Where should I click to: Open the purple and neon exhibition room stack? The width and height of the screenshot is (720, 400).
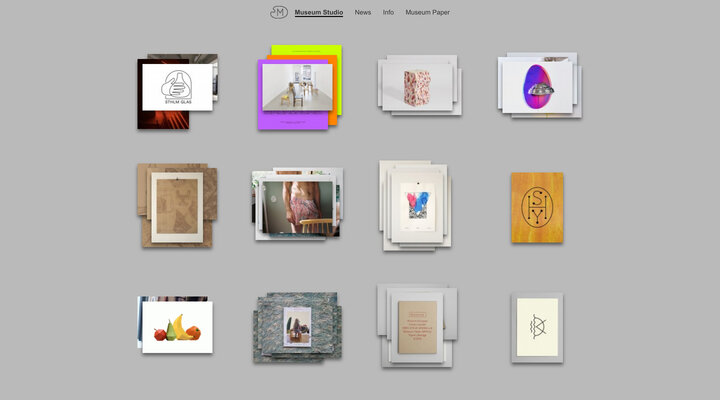click(300, 87)
